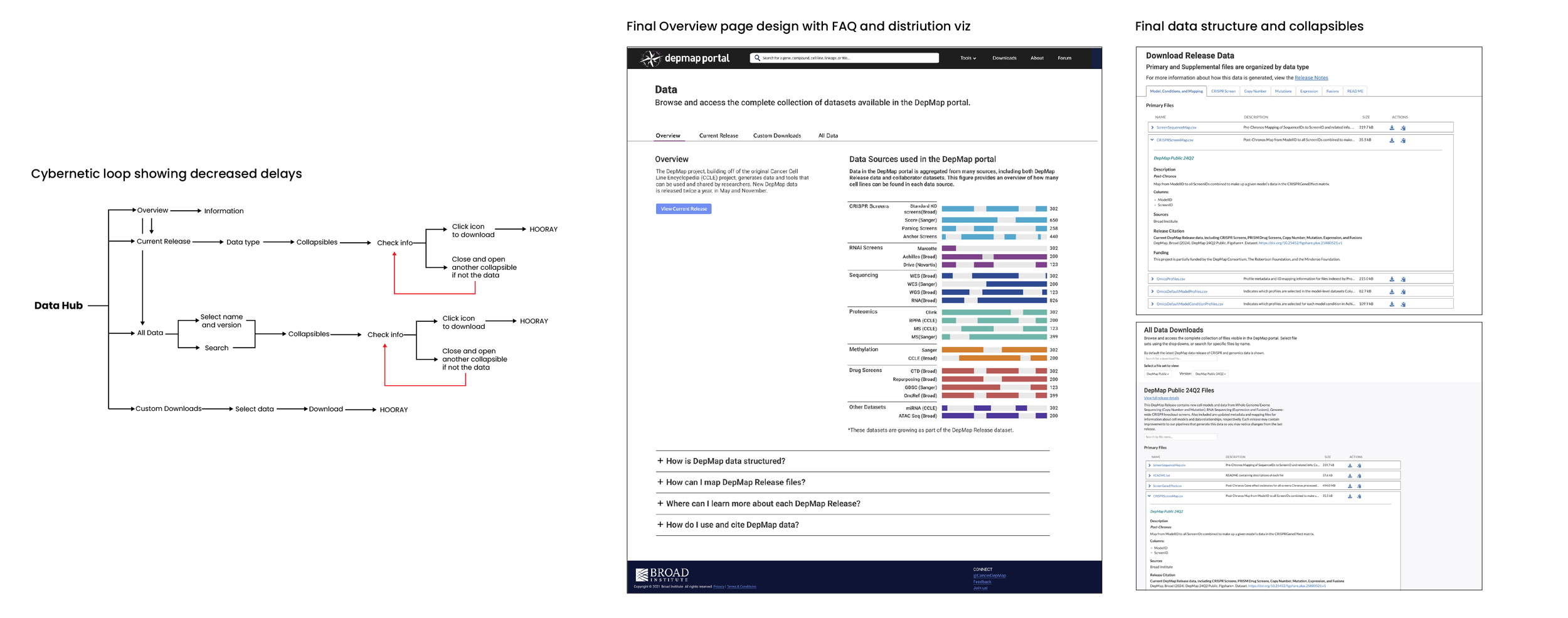Viewport: 1568px width, 618px height.
Task: Download CRISPRScreenMap.csv in All Data Downloads panel
Action: pyautogui.click(x=1350, y=496)
